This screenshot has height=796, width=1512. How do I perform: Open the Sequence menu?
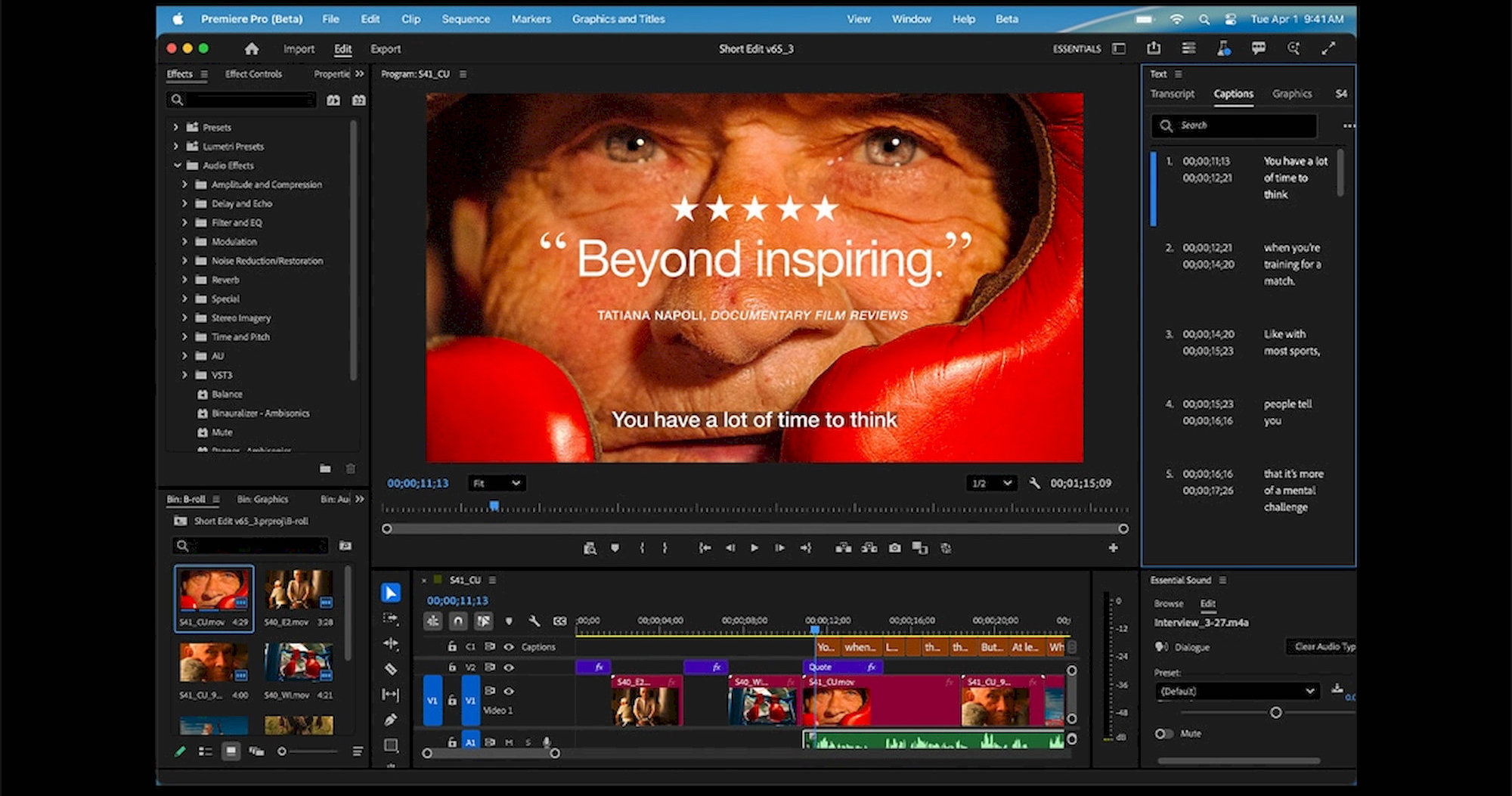coord(465,19)
